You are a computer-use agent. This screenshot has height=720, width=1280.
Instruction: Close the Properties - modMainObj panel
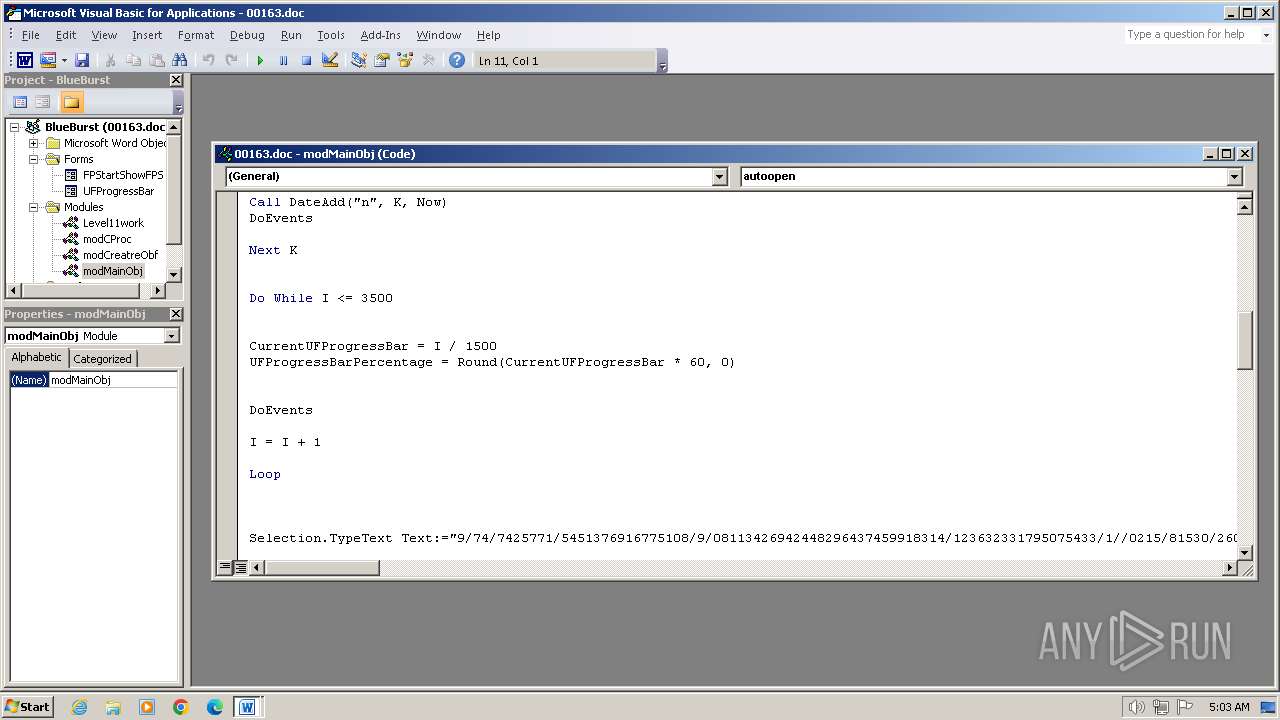[x=176, y=314]
